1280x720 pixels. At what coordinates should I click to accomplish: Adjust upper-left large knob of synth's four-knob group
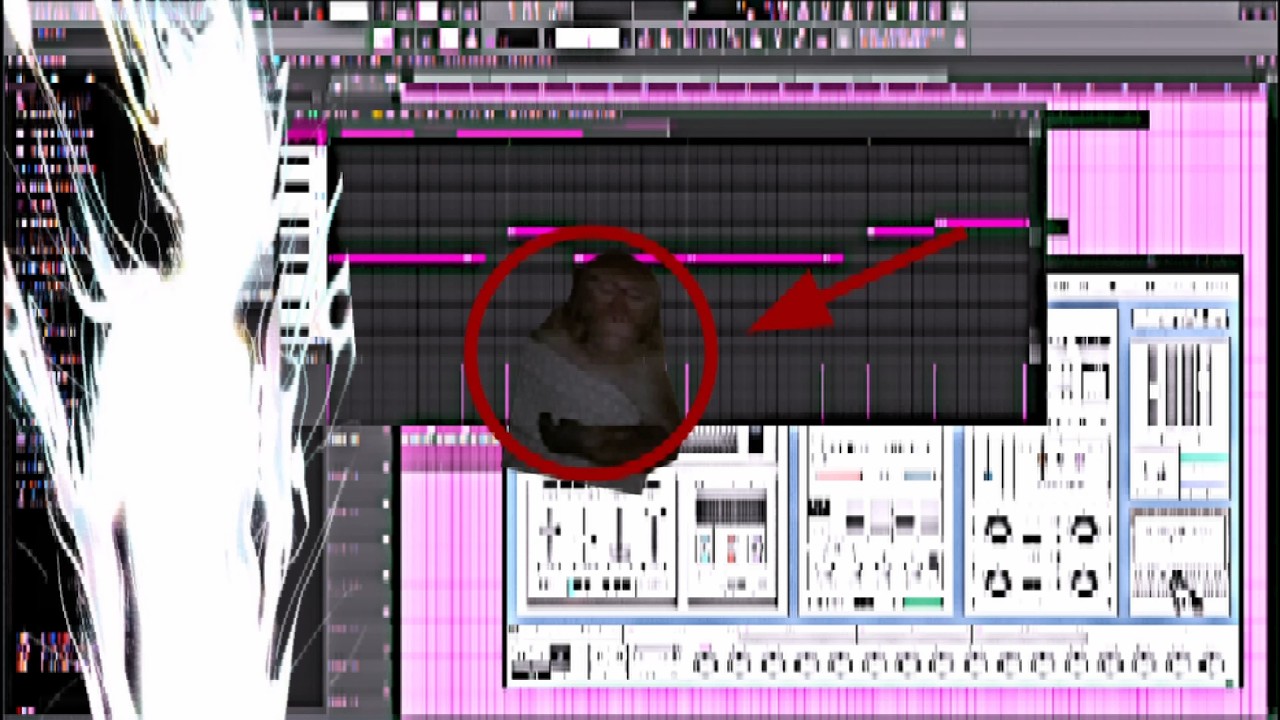point(998,529)
